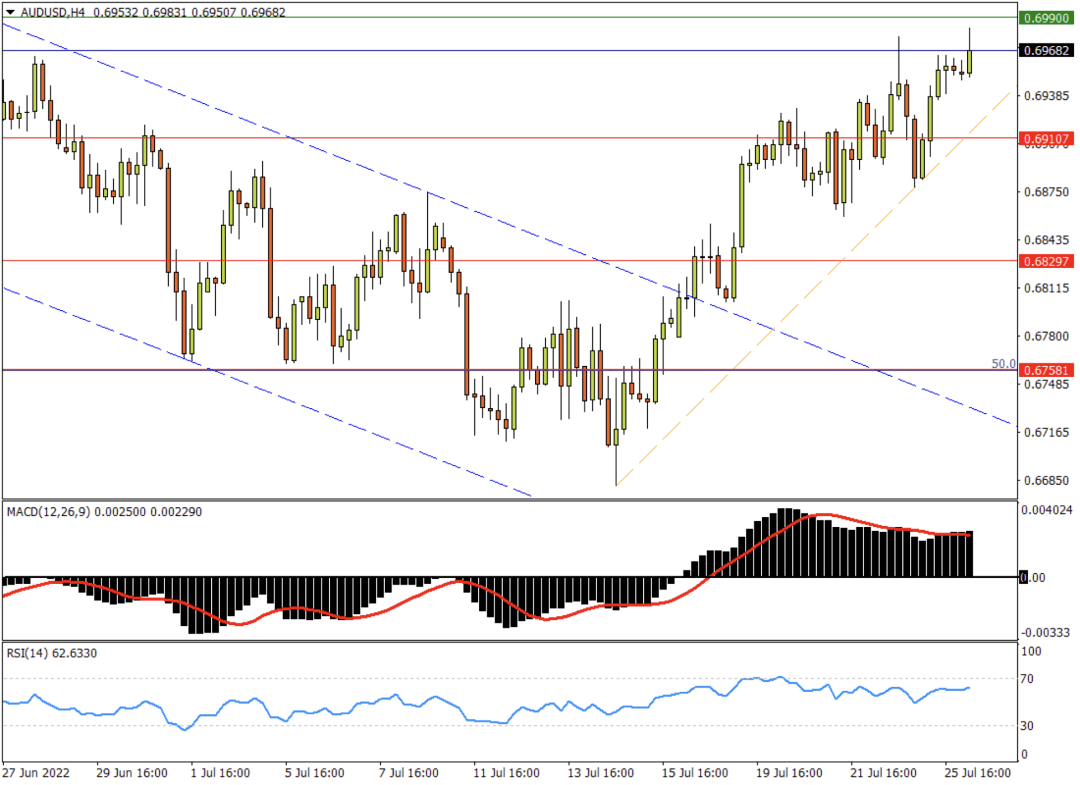Select the 7 Jul 16:00 time label
This screenshot has width=1080, height=785.
(x=408, y=772)
